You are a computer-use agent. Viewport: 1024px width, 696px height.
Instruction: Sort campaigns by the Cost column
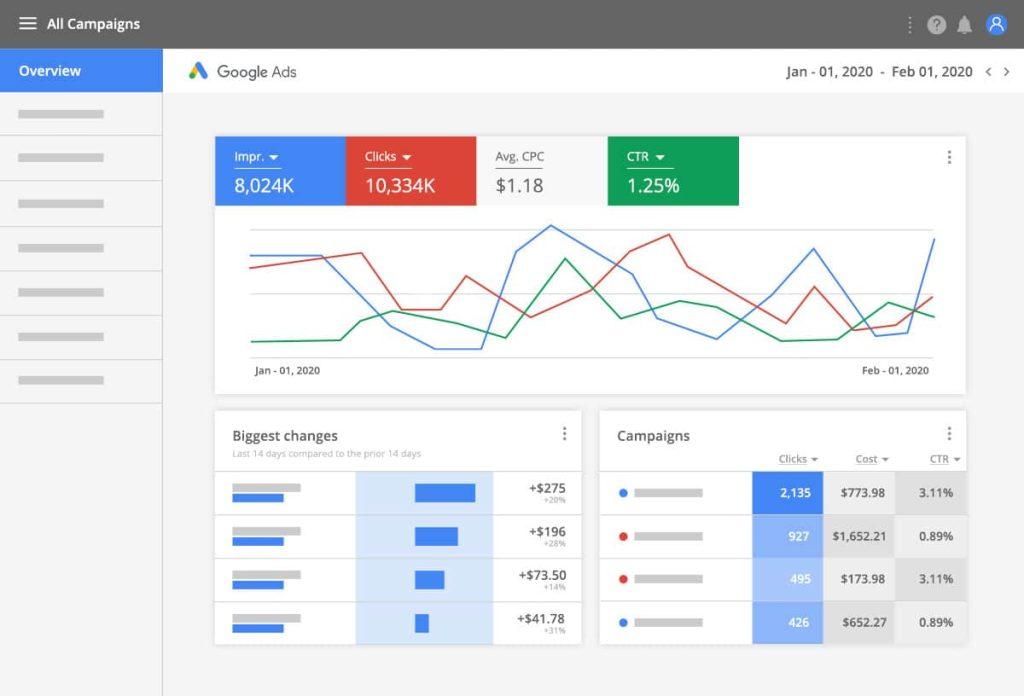(872, 459)
